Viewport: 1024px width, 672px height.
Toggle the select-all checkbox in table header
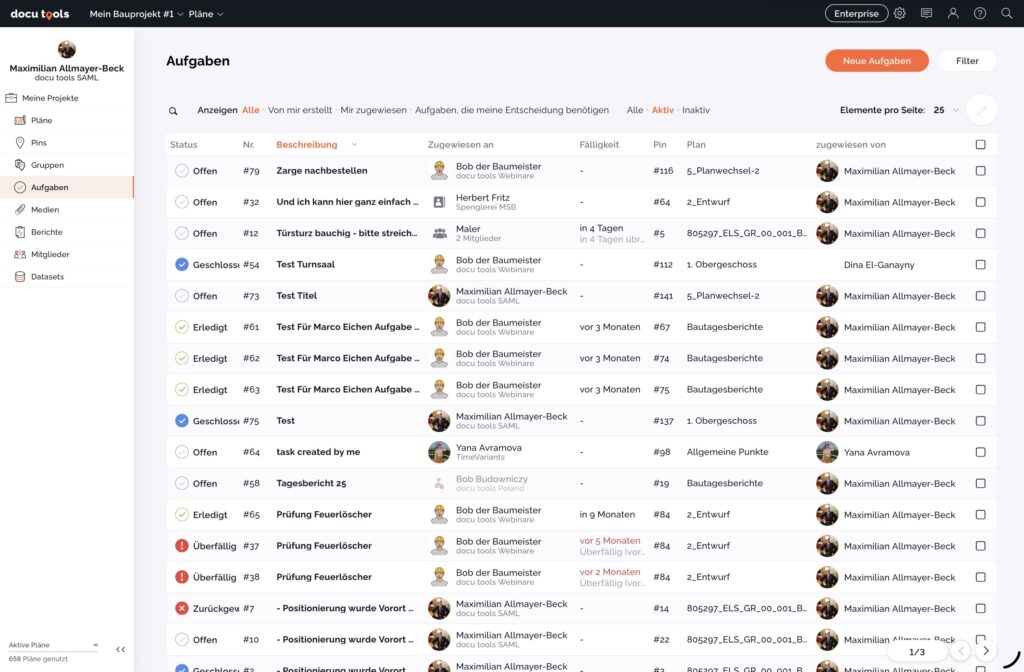tap(980, 145)
